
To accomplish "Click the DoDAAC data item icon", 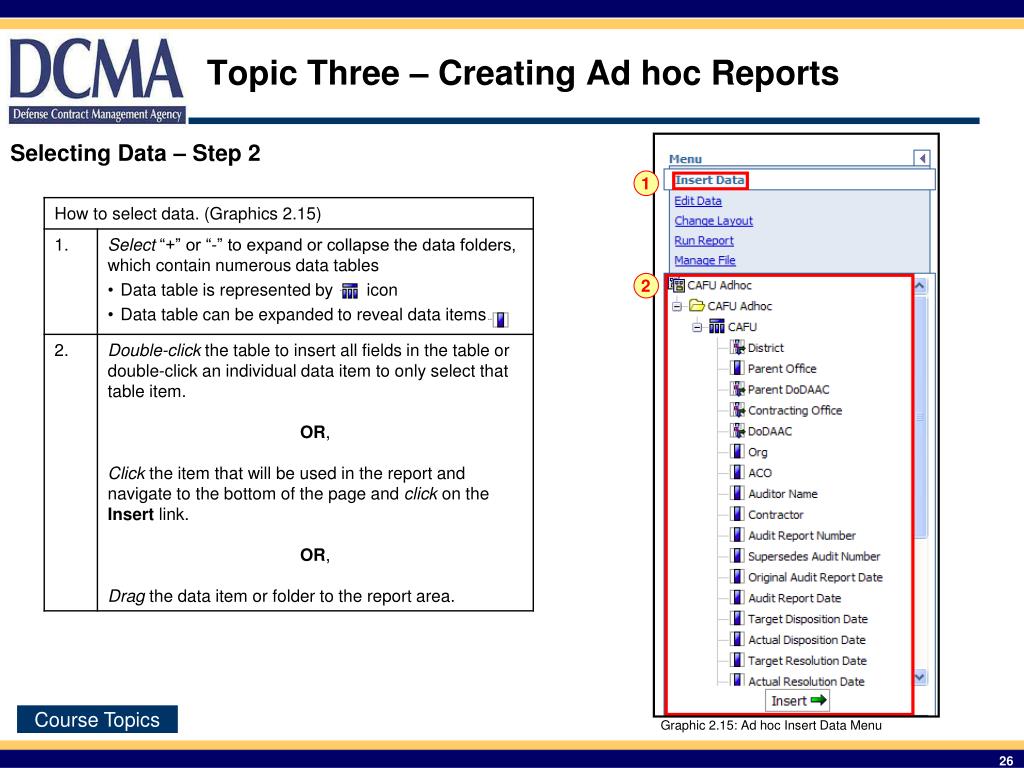I will point(737,431).
